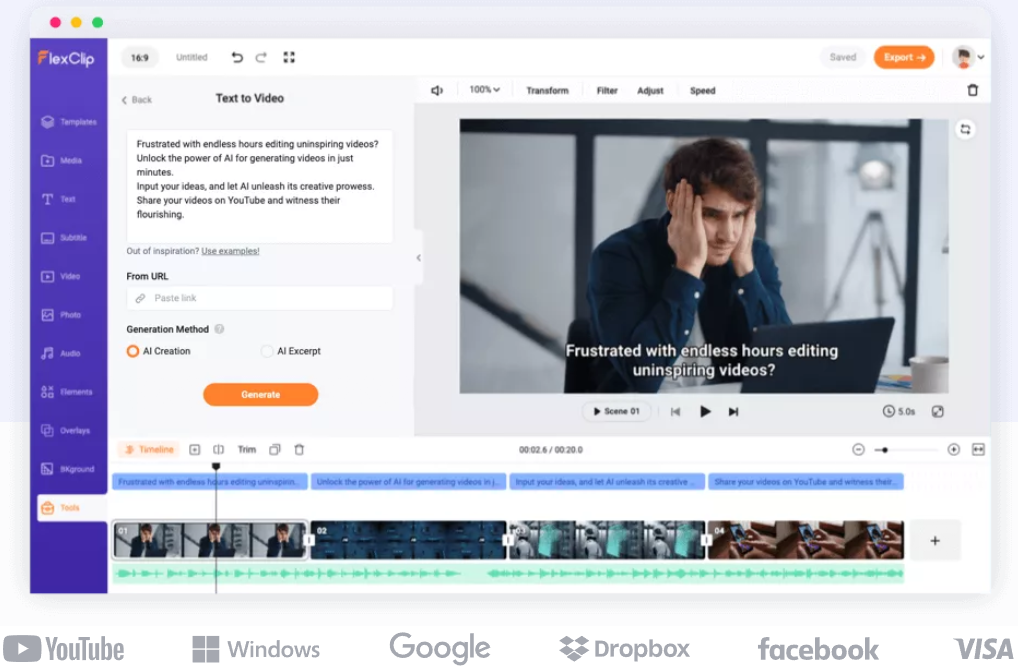1018x672 pixels.
Task: Open the BKground sidebar panel
Action: click(x=67, y=469)
